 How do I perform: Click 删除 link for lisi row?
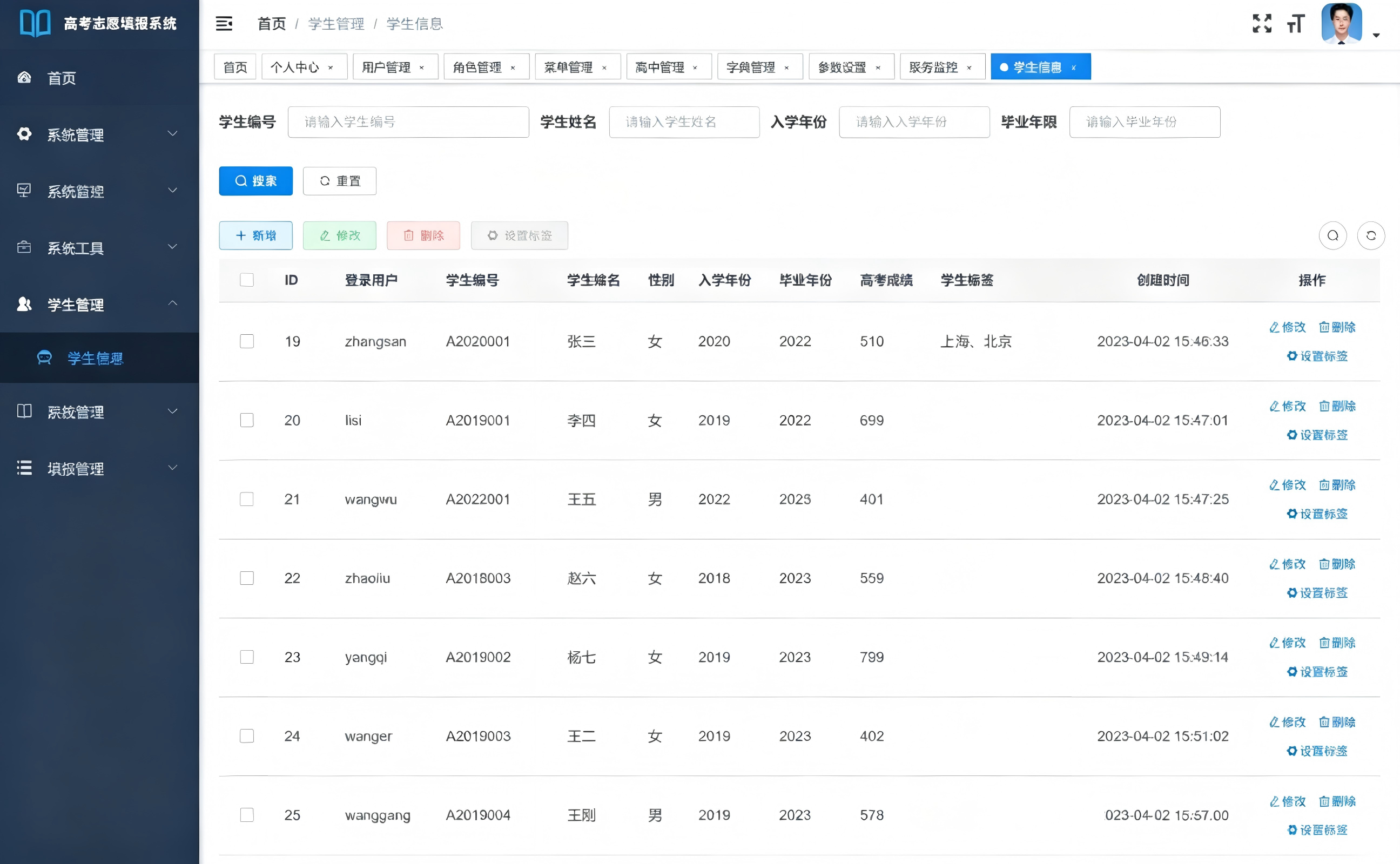(1337, 406)
